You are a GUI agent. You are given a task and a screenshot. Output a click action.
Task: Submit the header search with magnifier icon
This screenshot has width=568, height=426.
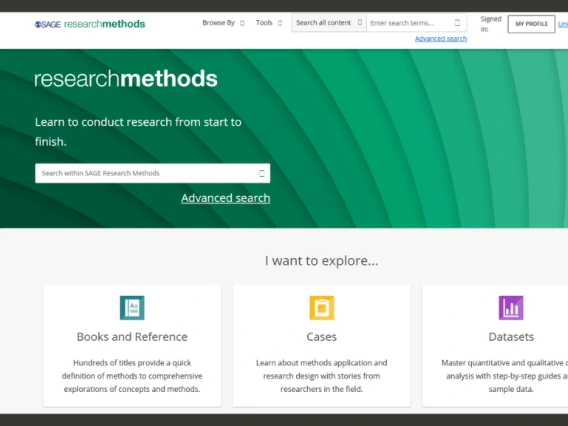pyautogui.click(x=458, y=23)
